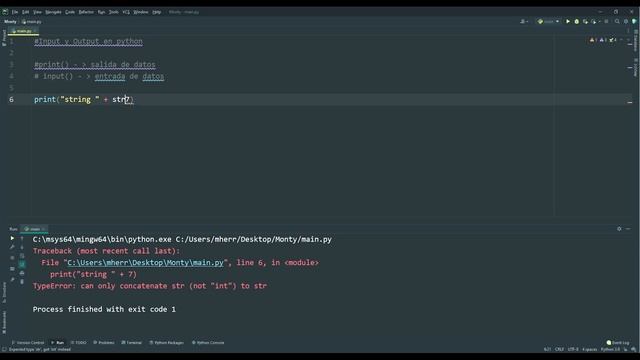This screenshot has width=640, height=360.
Task: Open Run panel settings gear icon
Action: pyautogui.click(x=619, y=229)
